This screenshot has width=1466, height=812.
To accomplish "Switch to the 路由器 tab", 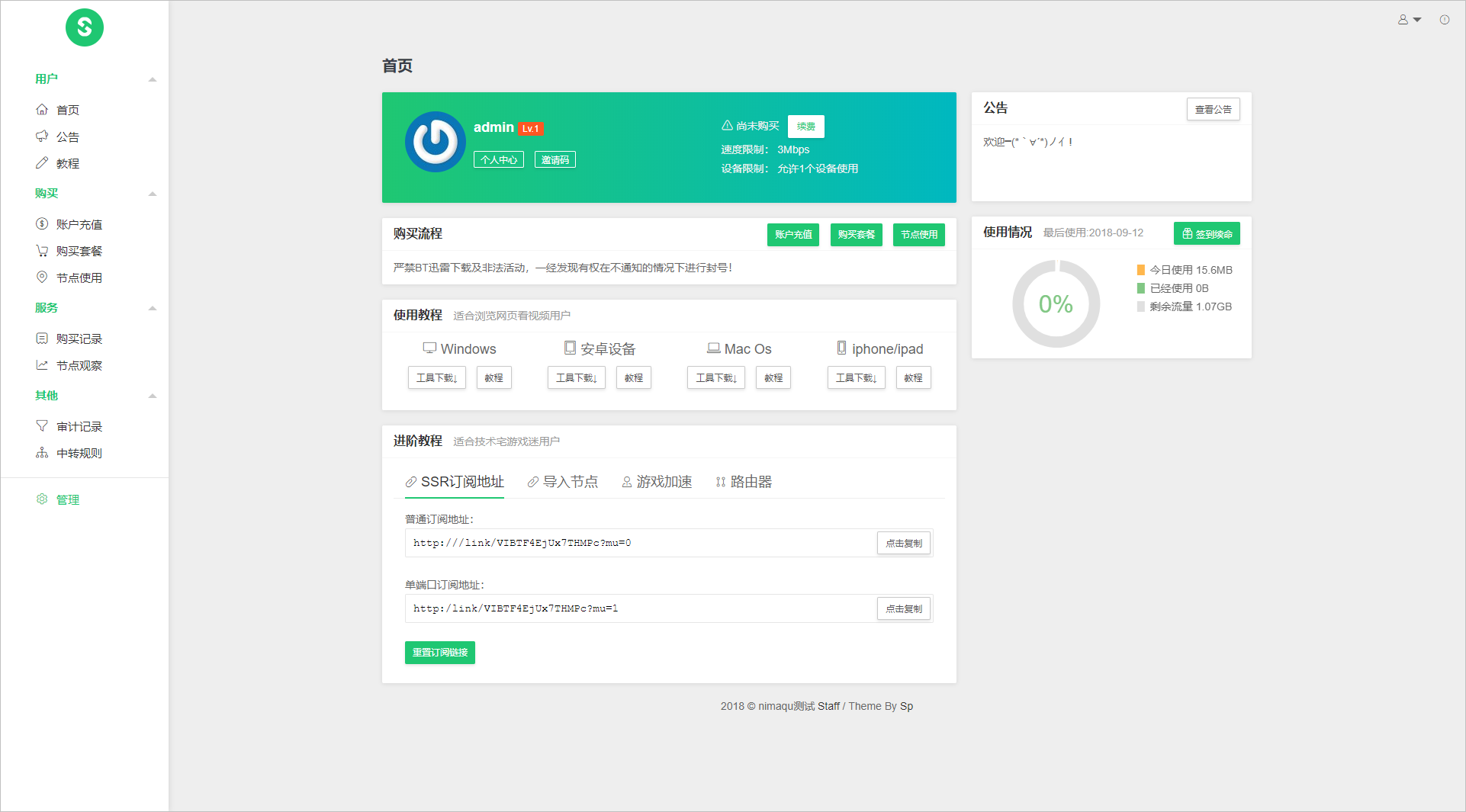I will pos(744,481).
